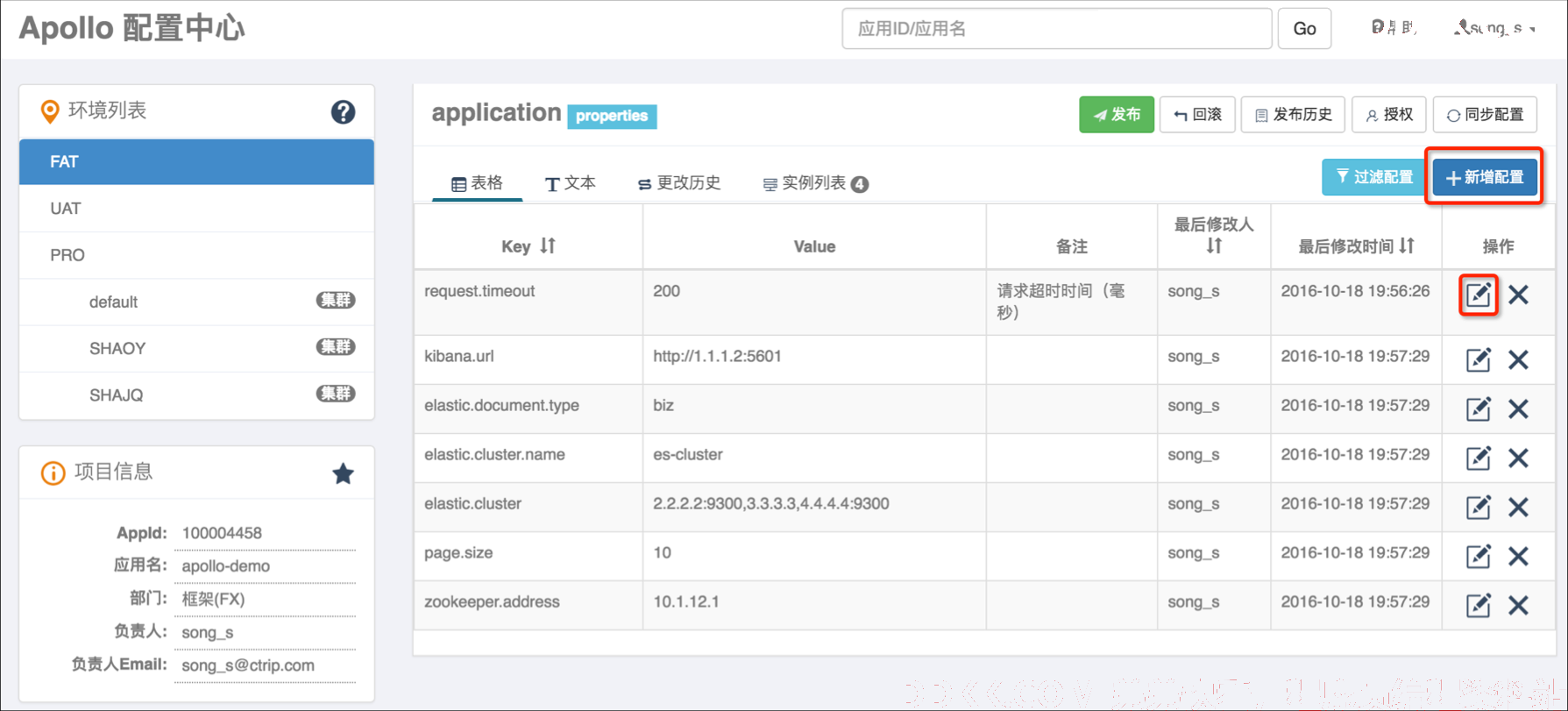This screenshot has width=1568, height=711.
Task: Click the 部门 value 框架(FX)
Action: 213,599
